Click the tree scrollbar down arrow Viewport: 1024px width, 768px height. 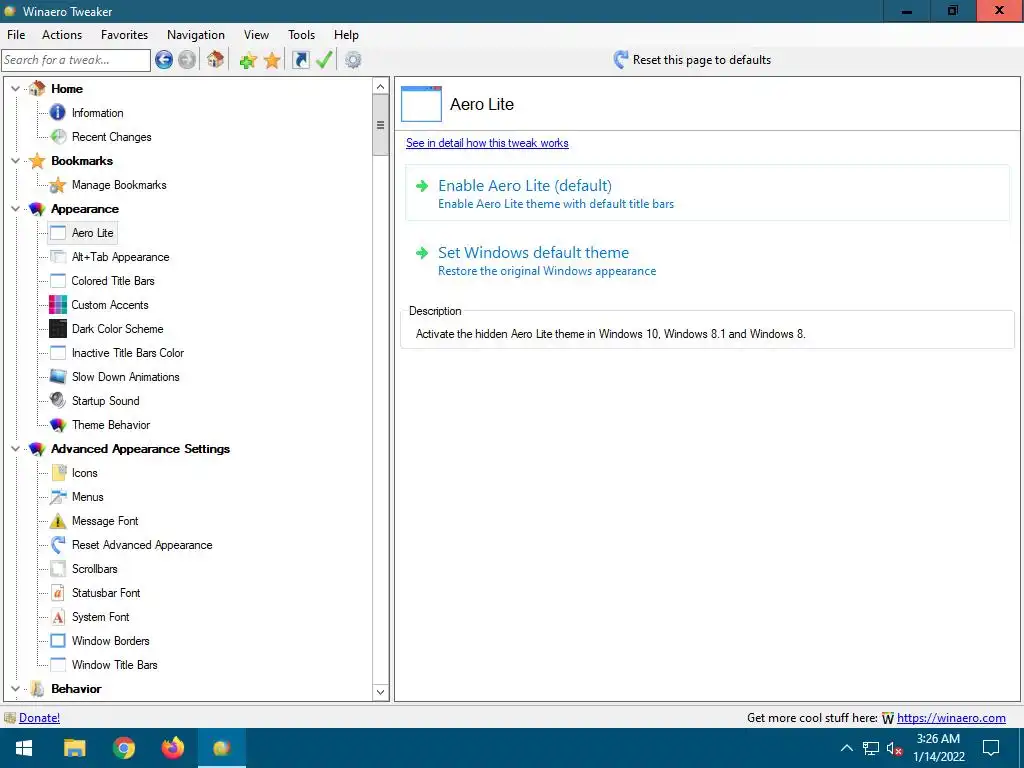(x=381, y=692)
